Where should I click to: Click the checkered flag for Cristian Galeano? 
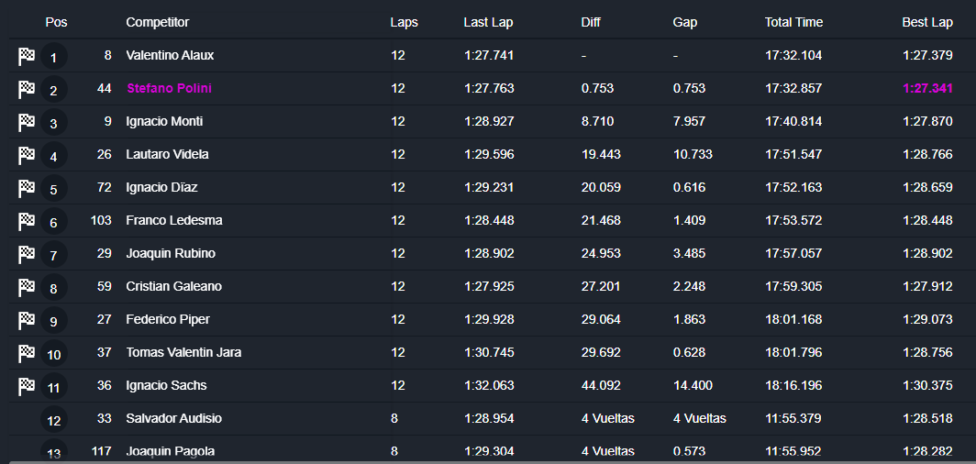click(26, 287)
